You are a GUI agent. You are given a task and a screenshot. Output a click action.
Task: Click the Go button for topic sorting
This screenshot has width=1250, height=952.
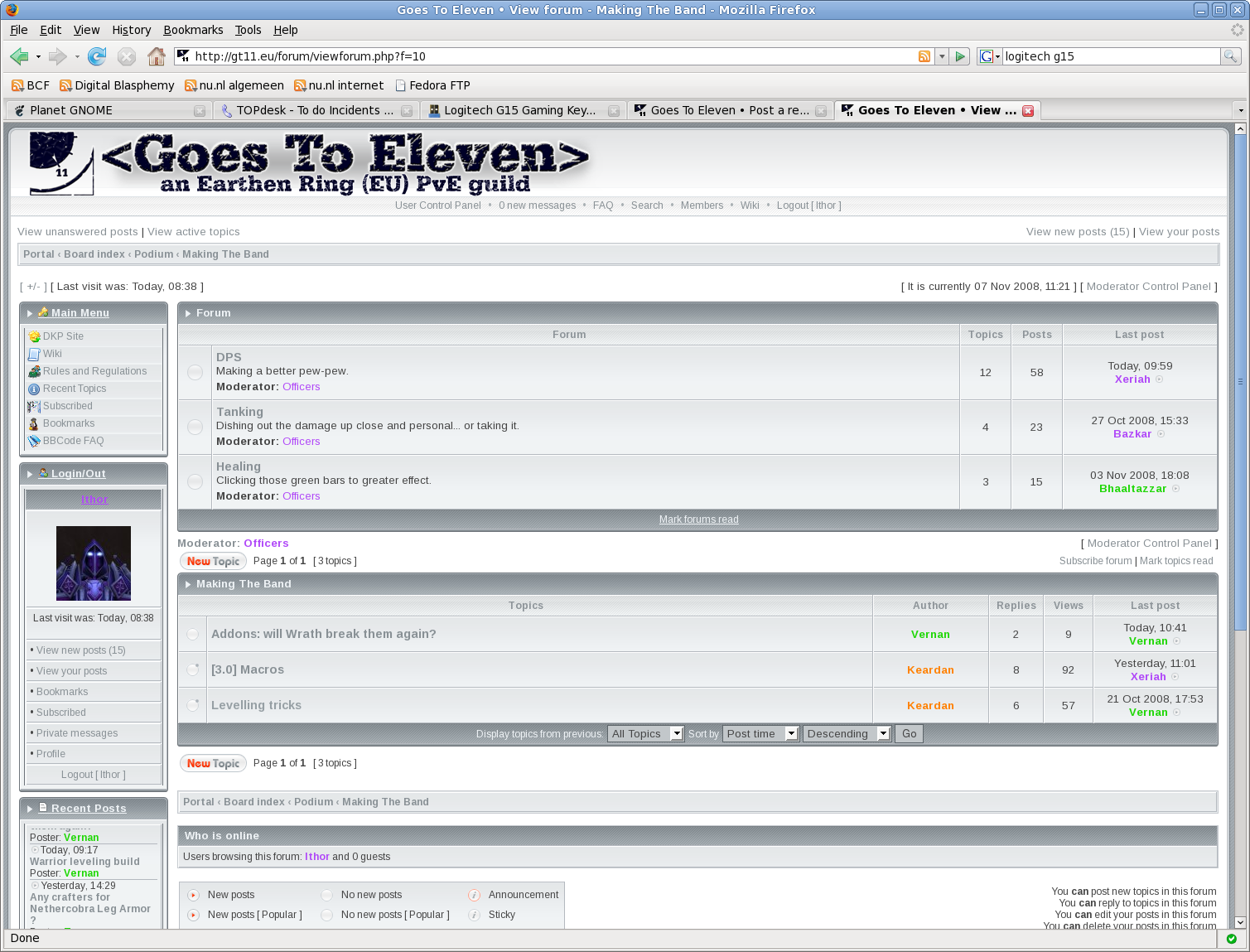pyautogui.click(x=909, y=734)
